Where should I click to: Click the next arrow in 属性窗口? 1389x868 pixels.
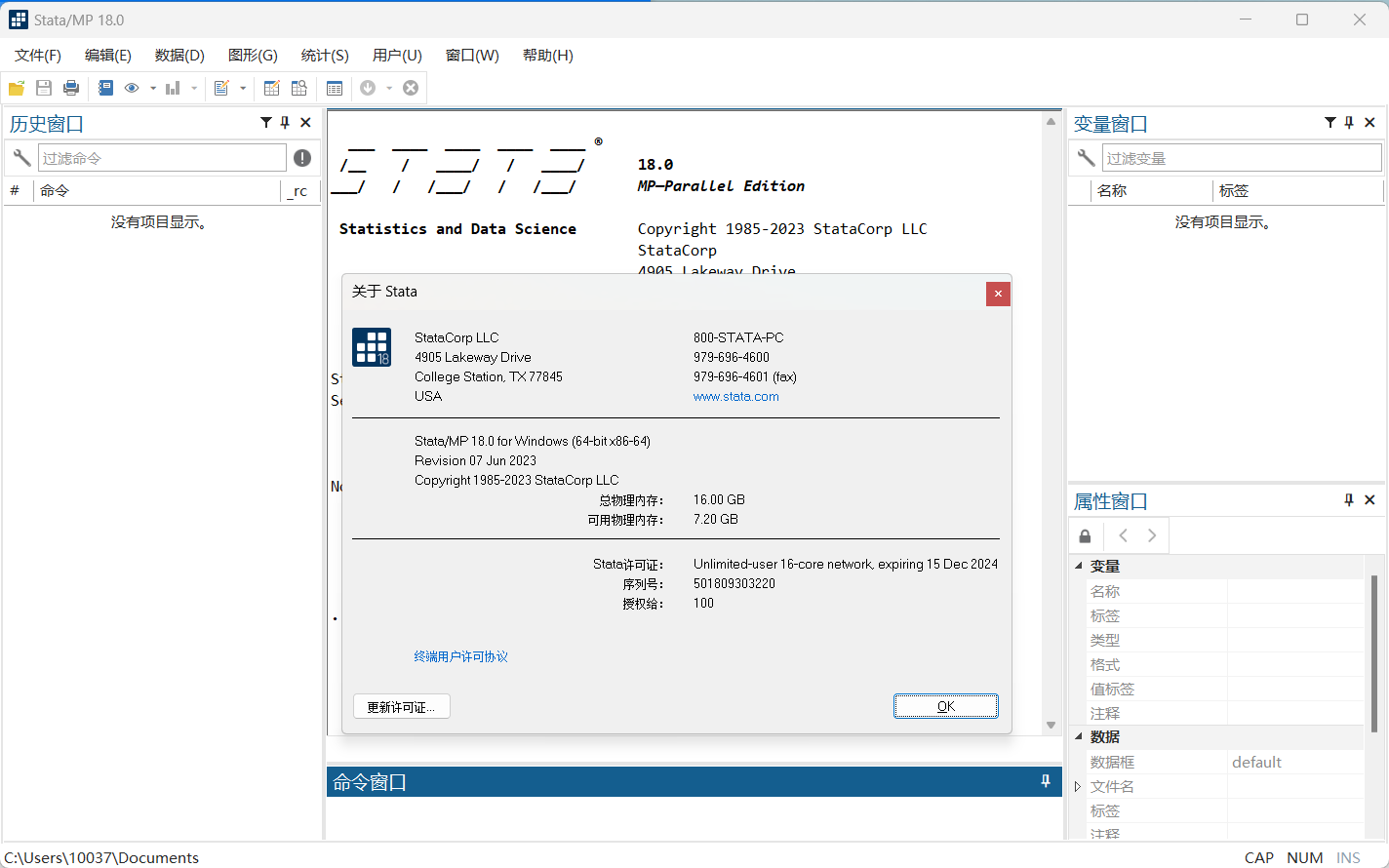pos(1152,535)
